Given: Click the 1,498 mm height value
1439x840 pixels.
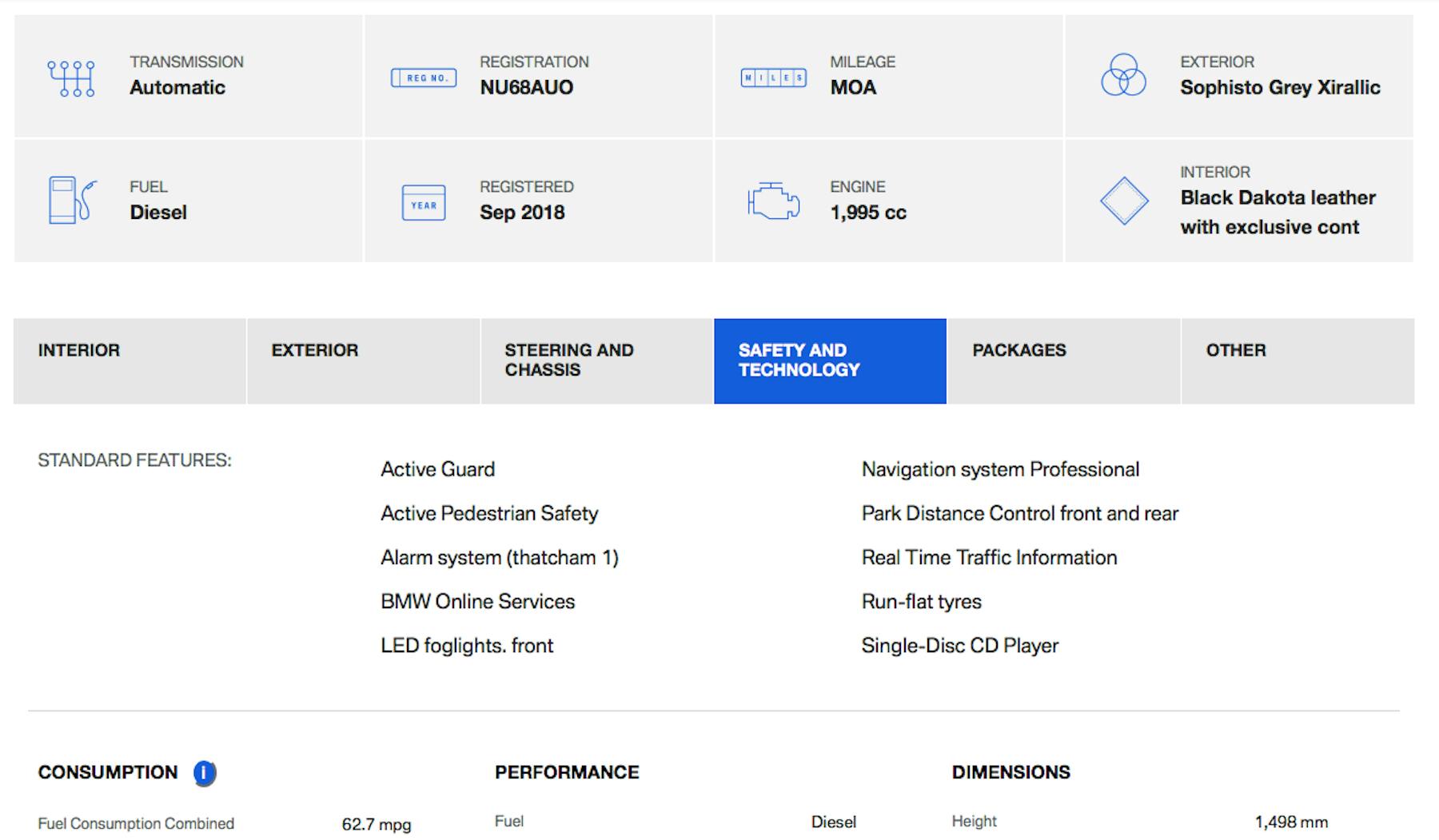Looking at the screenshot, I should [x=1291, y=822].
